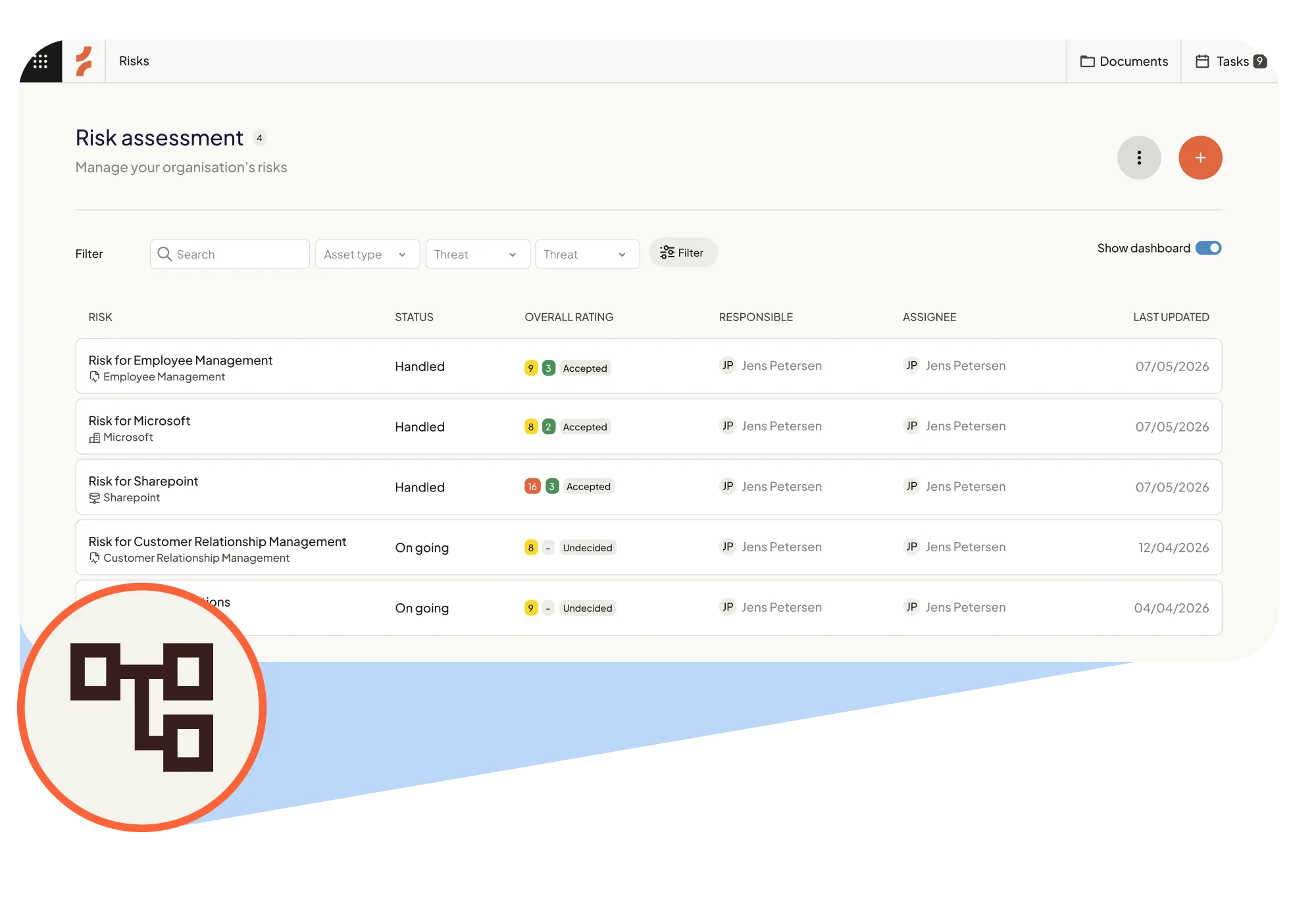Click Undecided tag in the 04/04/2026 row
This screenshot has width=1316, height=921.
[588, 609]
